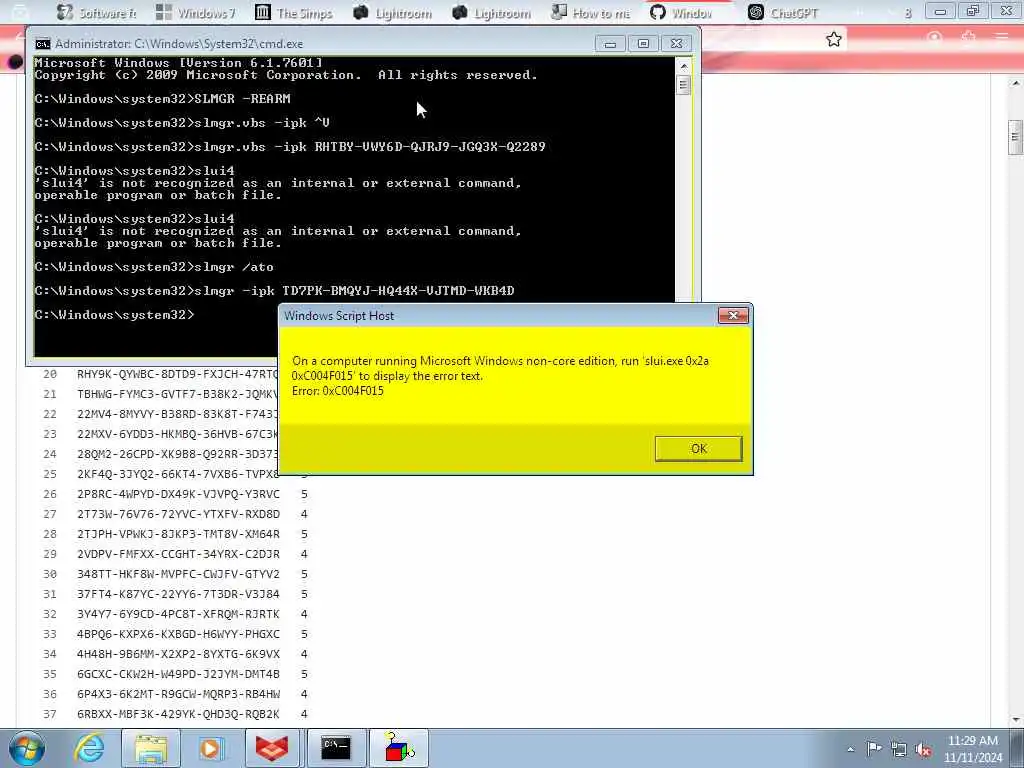
Task: Select key 2P8RC-4WPYD-DX49K-VJVPQ-Y3RVC
Action: point(178,494)
